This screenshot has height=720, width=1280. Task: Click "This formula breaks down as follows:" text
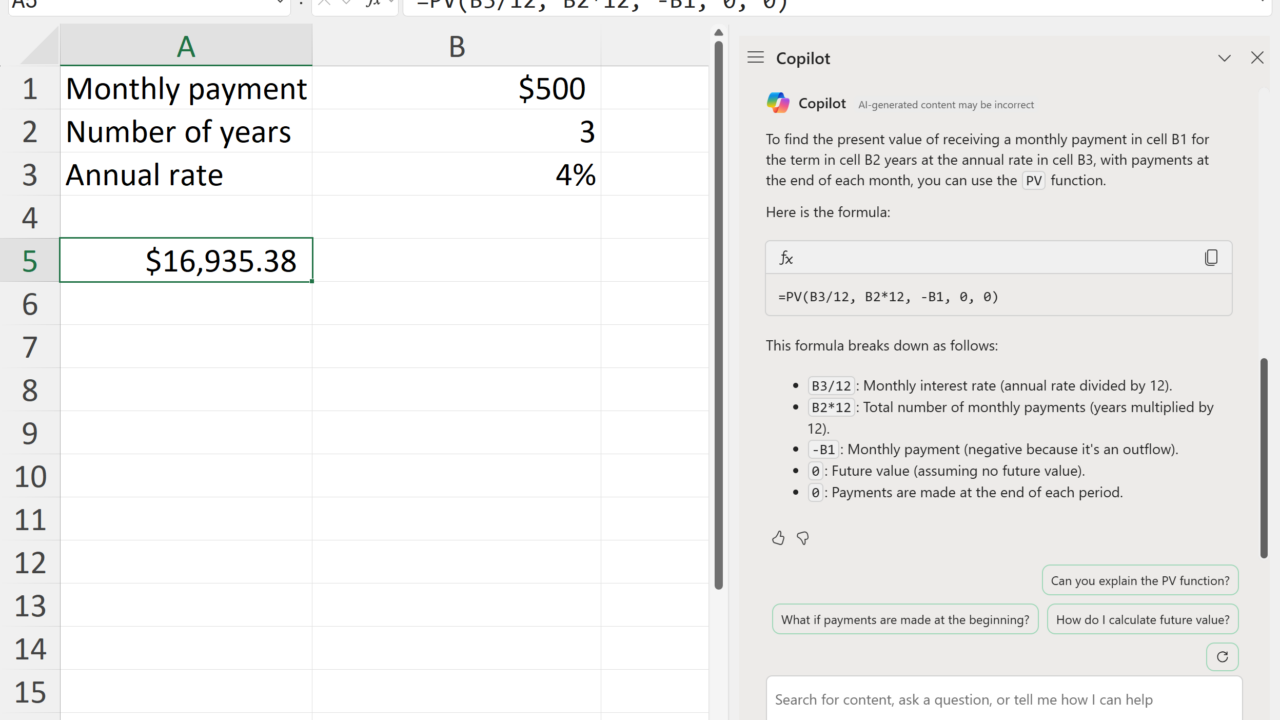(x=882, y=346)
